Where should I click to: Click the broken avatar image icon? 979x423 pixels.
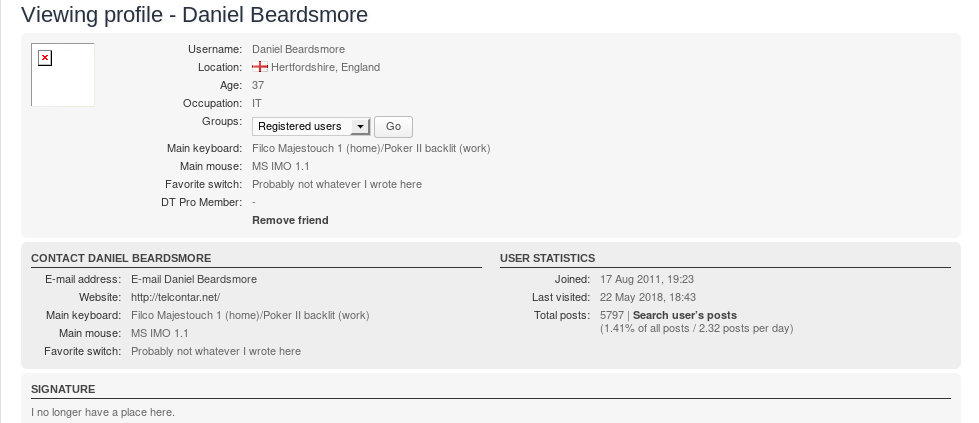45,59
